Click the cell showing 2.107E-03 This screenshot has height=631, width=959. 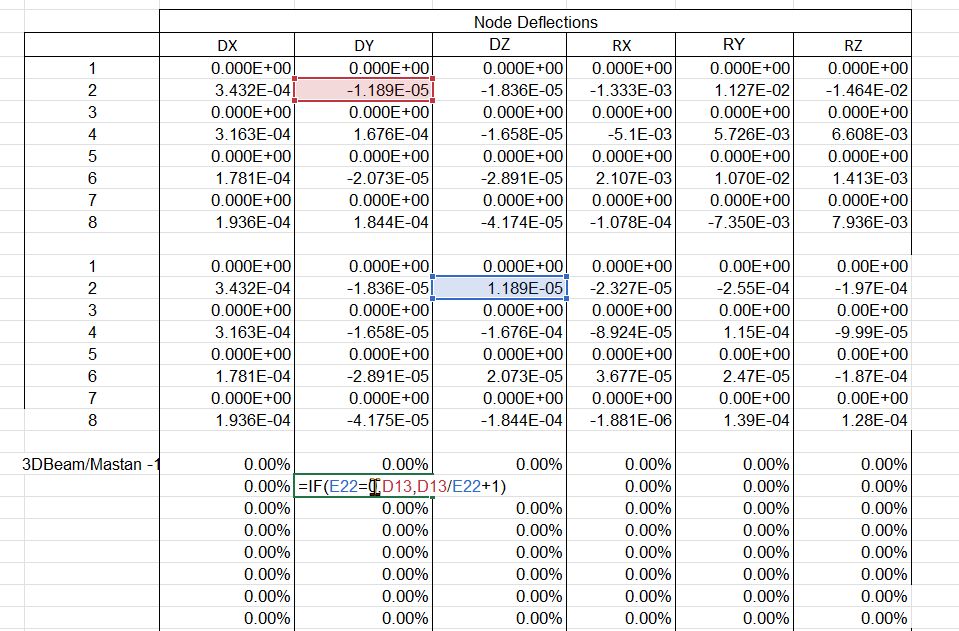(621, 178)
